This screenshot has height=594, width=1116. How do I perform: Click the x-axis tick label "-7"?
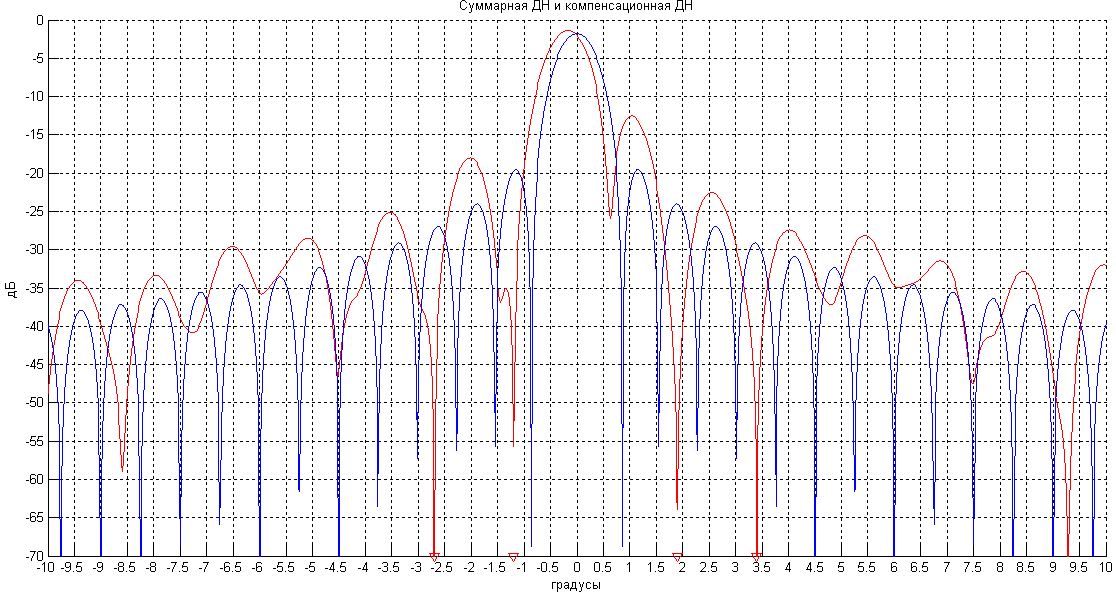[205, 568]
